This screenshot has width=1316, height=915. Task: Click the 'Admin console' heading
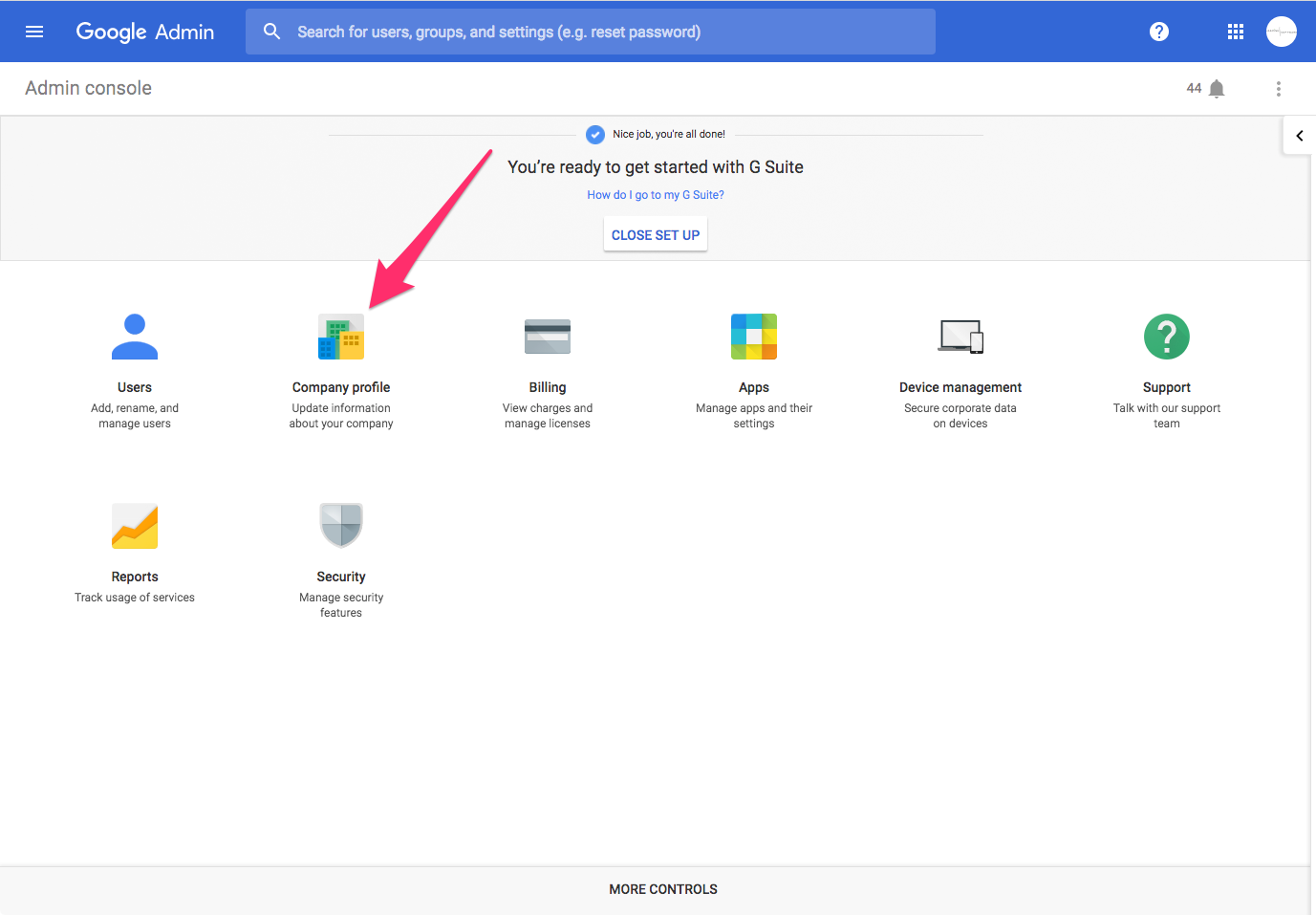coord(89,88)
